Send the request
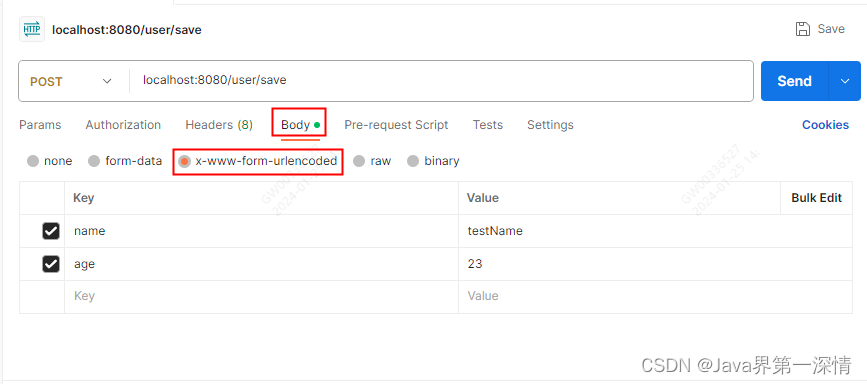867x384 pixels. 794,81
